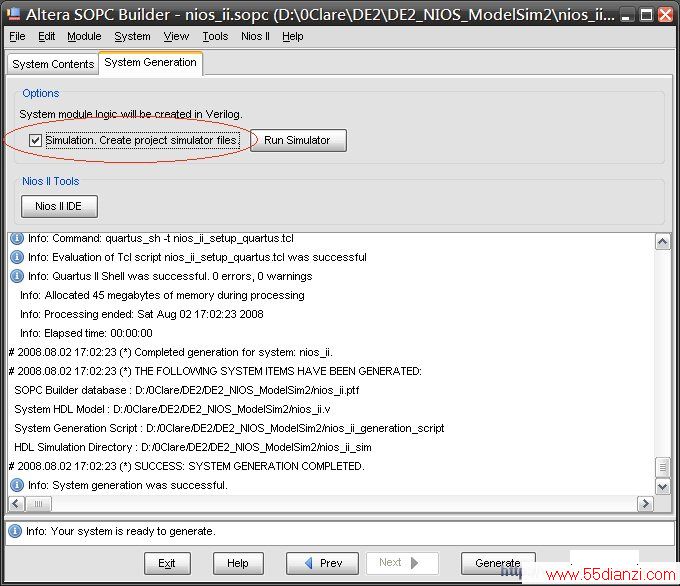Viewport: 680px width, 586px height.
Task: Click the horizontal scroll left arrow
Action: 16,504
